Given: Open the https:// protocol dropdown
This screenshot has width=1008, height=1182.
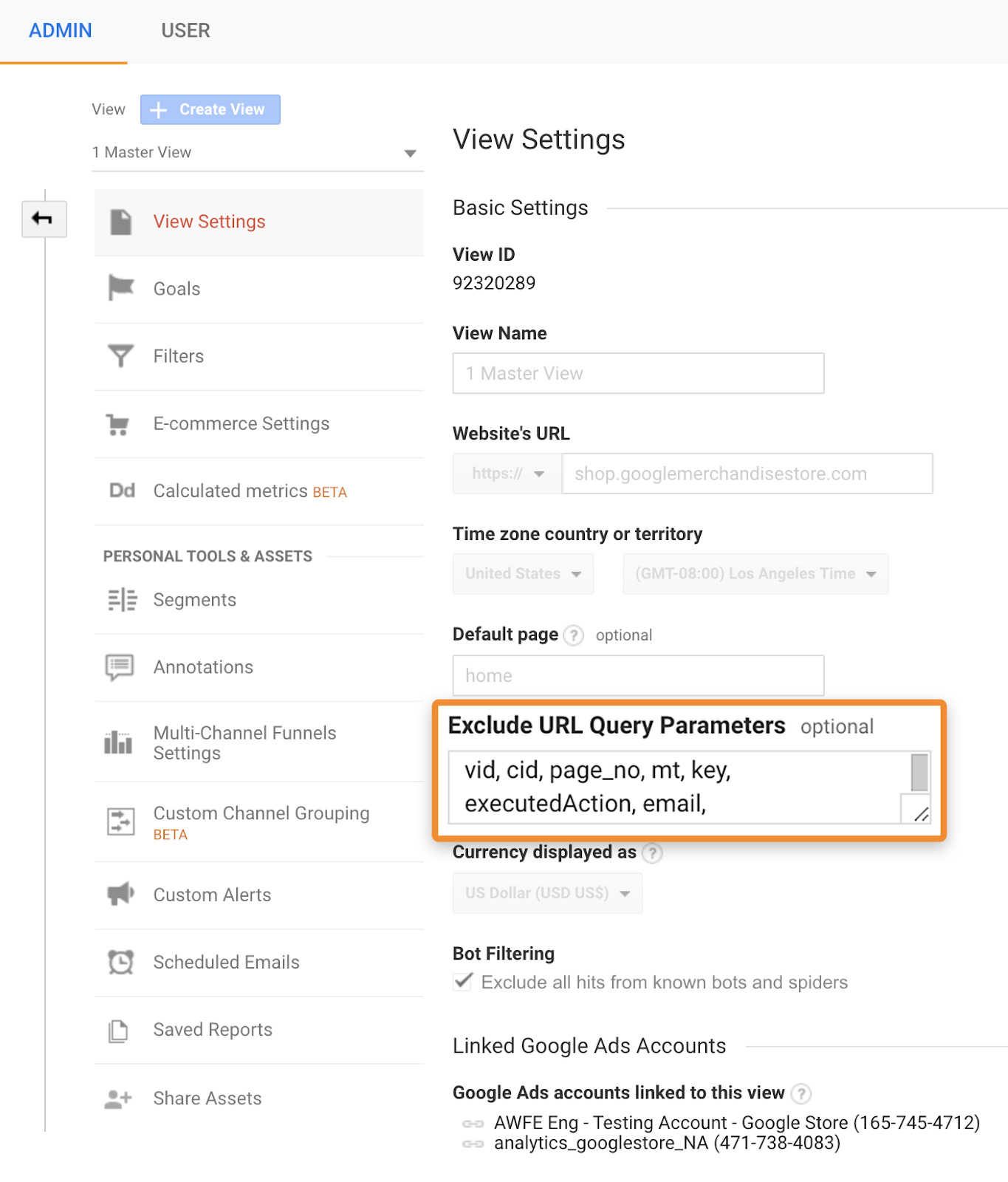Looking at the screenshot, I should 507,474.
